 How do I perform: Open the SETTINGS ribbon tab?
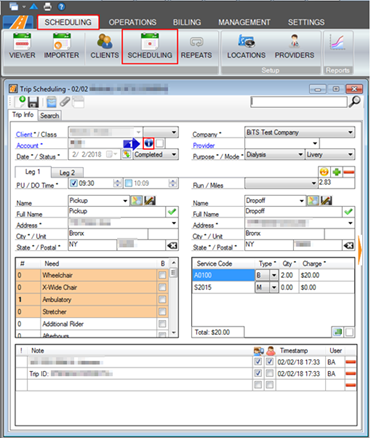(x=306, y=22)
